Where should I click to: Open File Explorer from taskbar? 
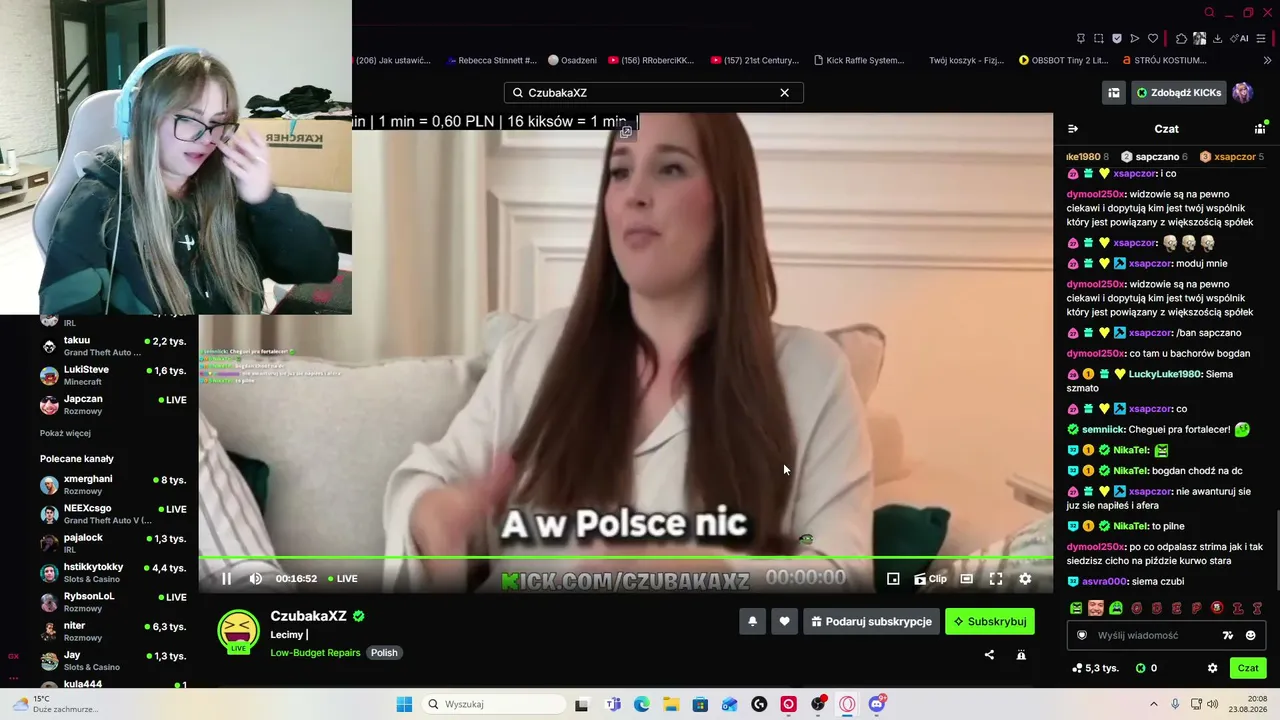tap(671, 704)
